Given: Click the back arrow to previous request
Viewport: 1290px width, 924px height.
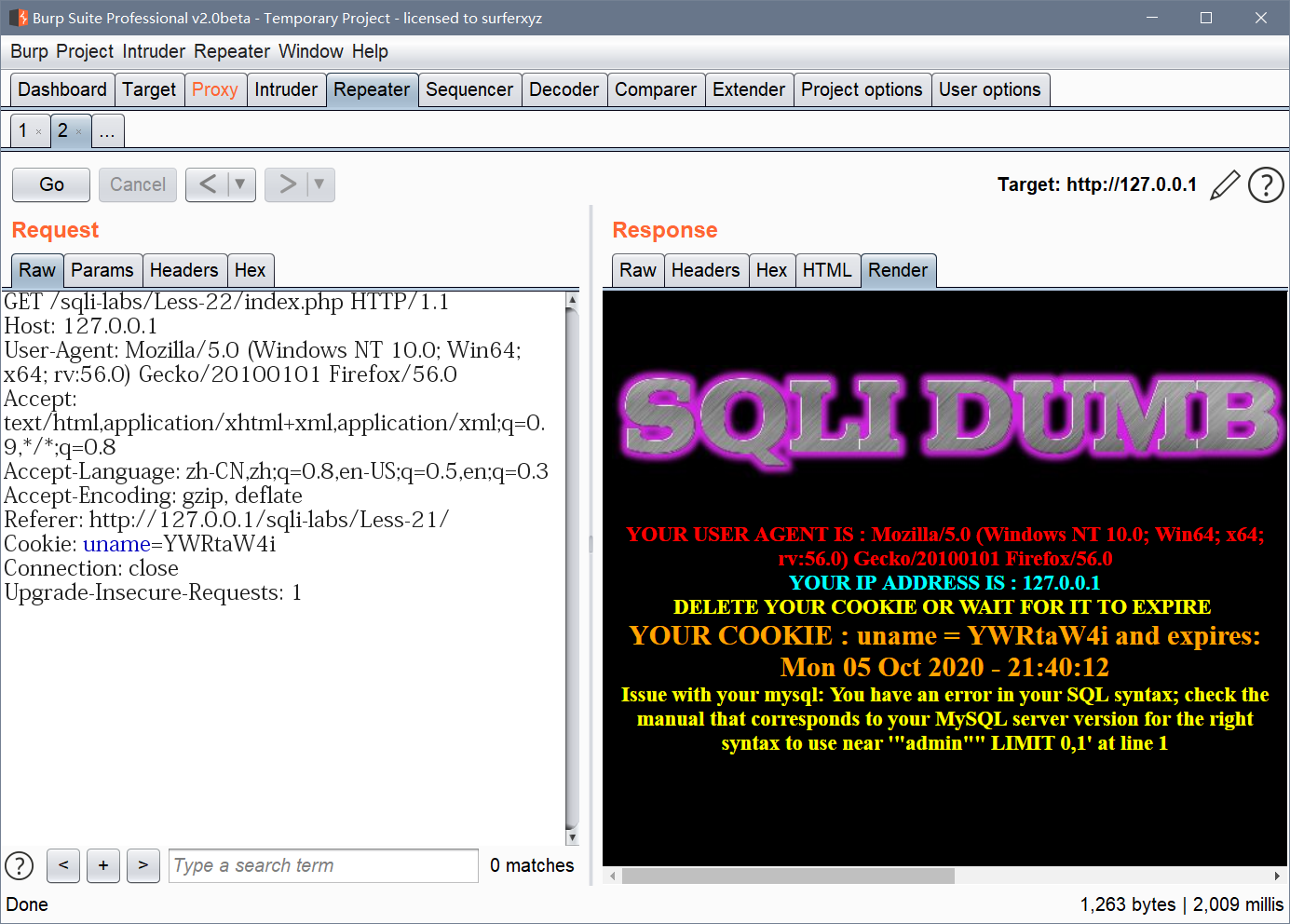Looking at the screenshot, I should click(x=210, y=184).
